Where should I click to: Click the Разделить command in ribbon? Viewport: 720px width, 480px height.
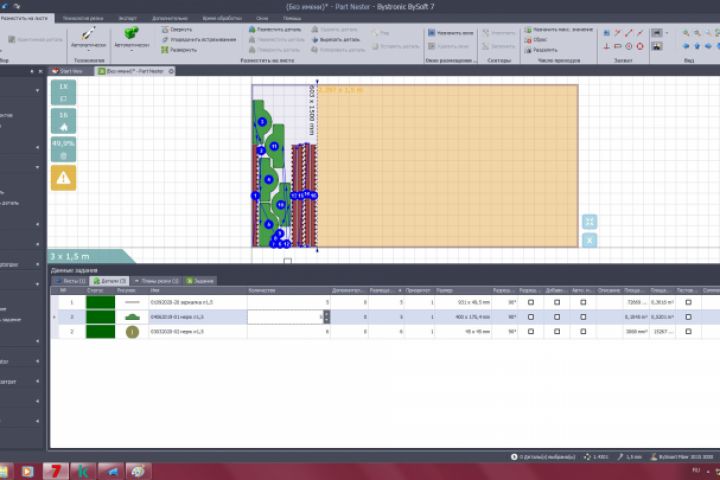point(540,50)
